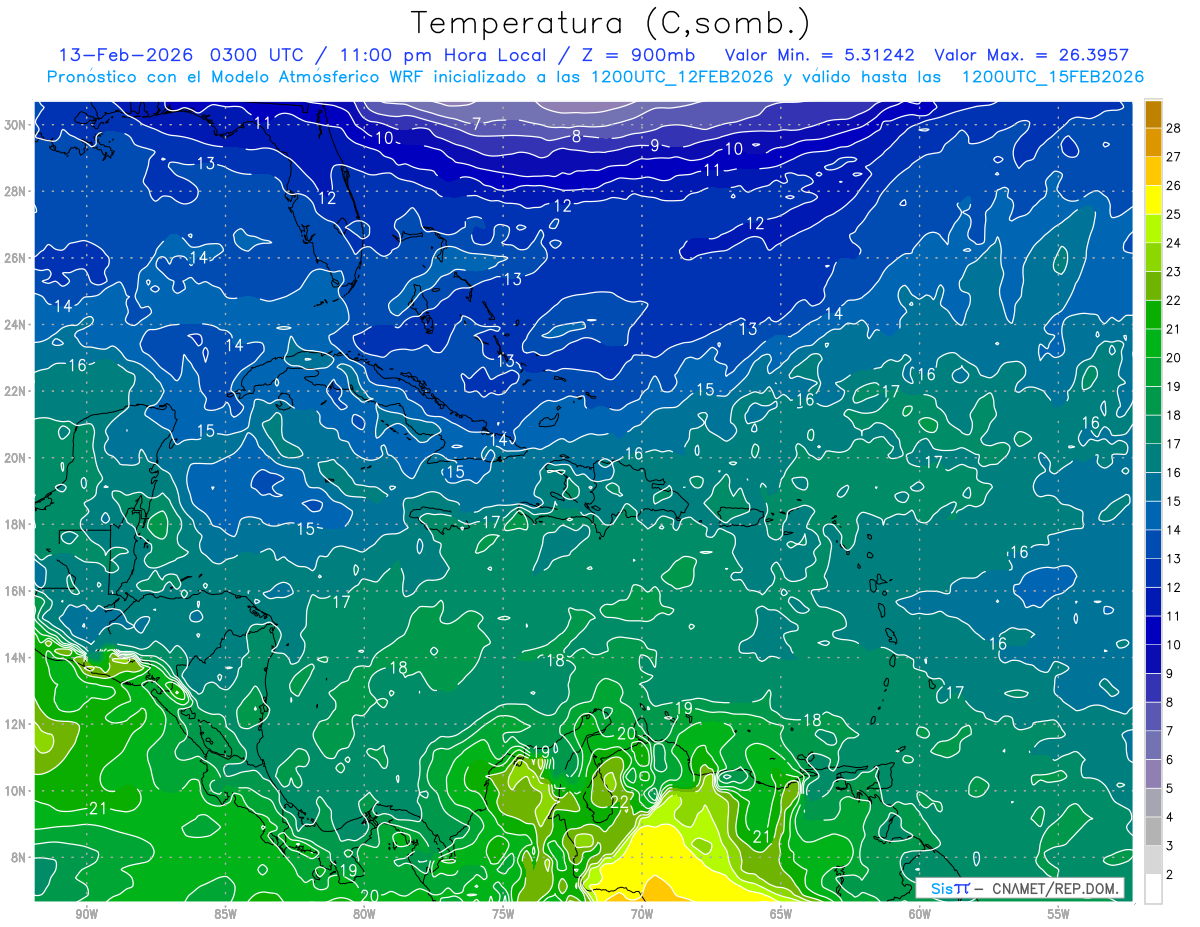1200x927 pixels.
Task: Click the color bar value 10
Action: coord(1175,645)
